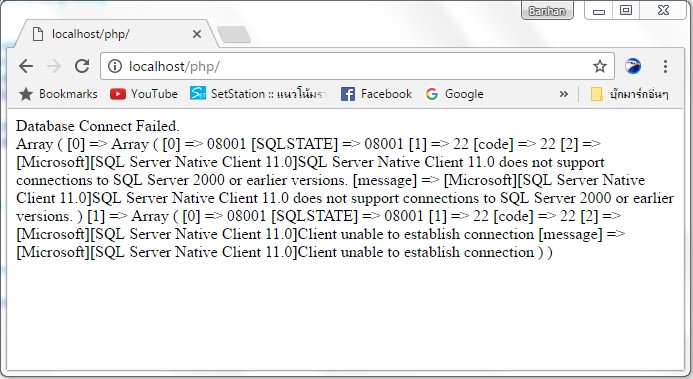Screen dimensions: 693x379
Task: Click final 'Client unable to establish connection )' text
Action: pyautogui.click(x=421, y=252)
